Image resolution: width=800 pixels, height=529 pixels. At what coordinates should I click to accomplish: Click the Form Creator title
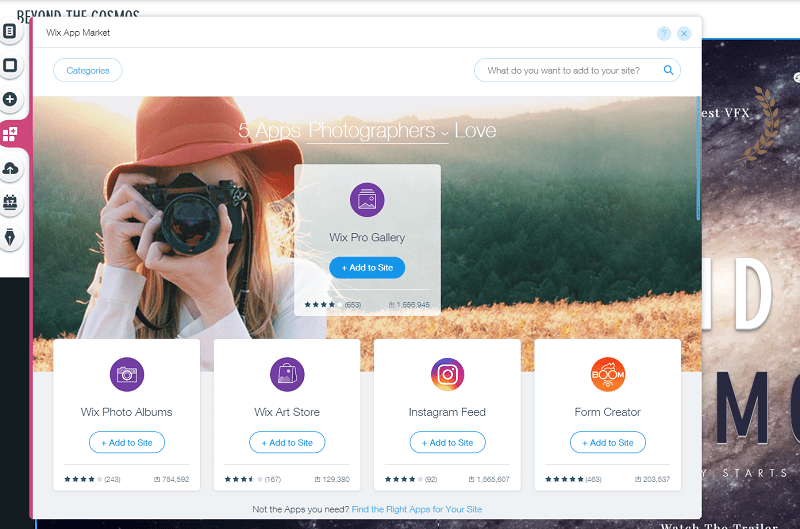(x=608, y=412)
